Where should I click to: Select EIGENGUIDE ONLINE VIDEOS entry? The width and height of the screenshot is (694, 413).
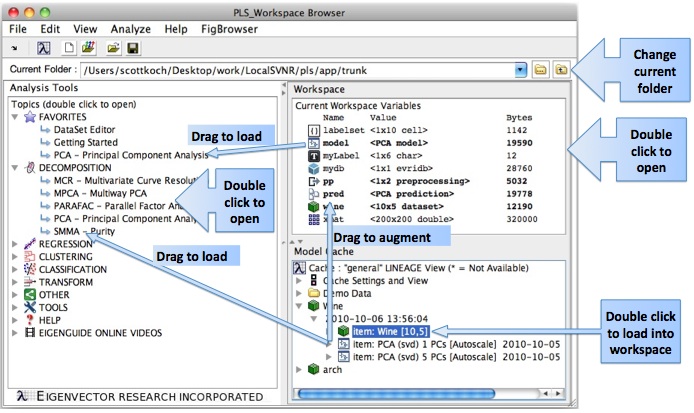click(100, 333)
